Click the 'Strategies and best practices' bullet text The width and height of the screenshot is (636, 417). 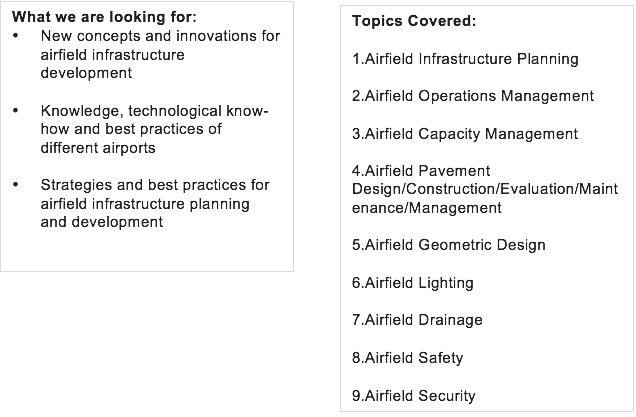155,204
